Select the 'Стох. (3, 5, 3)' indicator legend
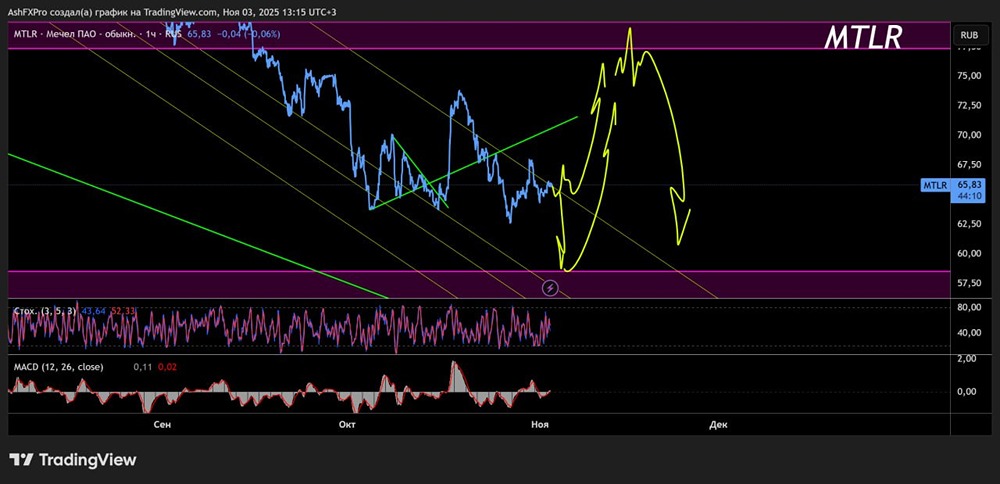 pyautogui.click(x=45, y=310)
